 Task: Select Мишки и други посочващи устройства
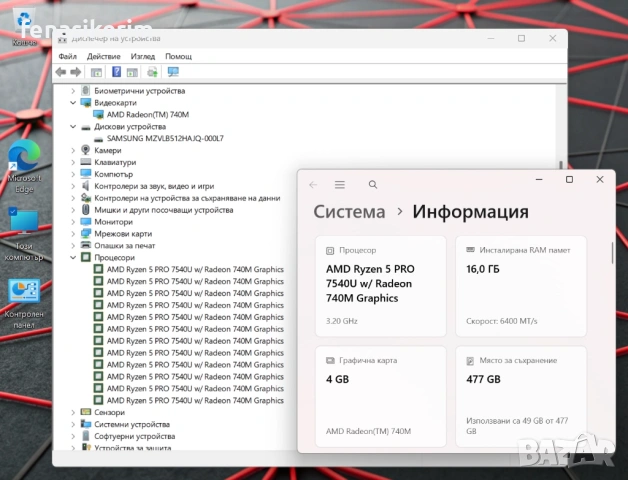(163, 210)
